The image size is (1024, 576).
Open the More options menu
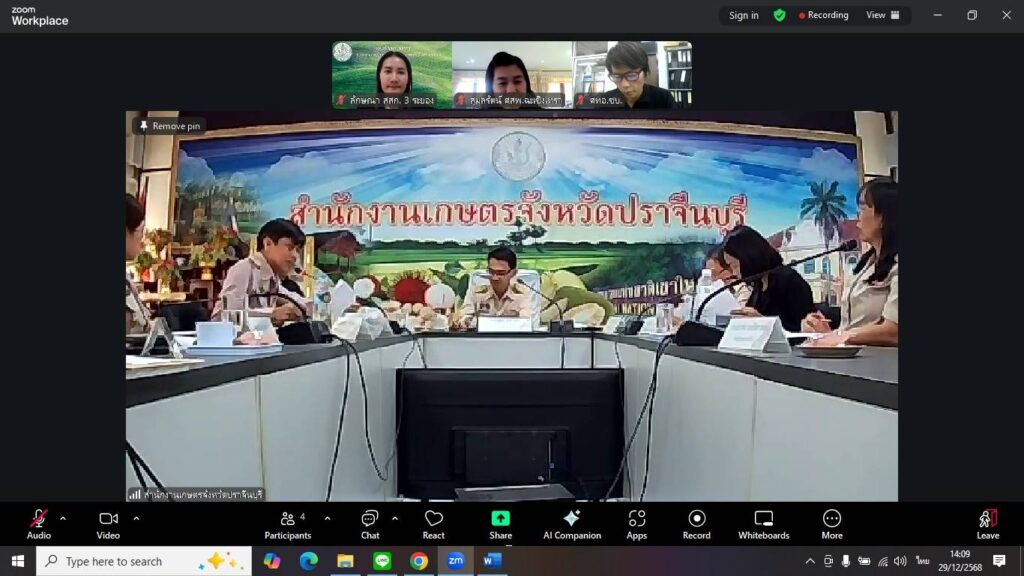pos(831,522)
